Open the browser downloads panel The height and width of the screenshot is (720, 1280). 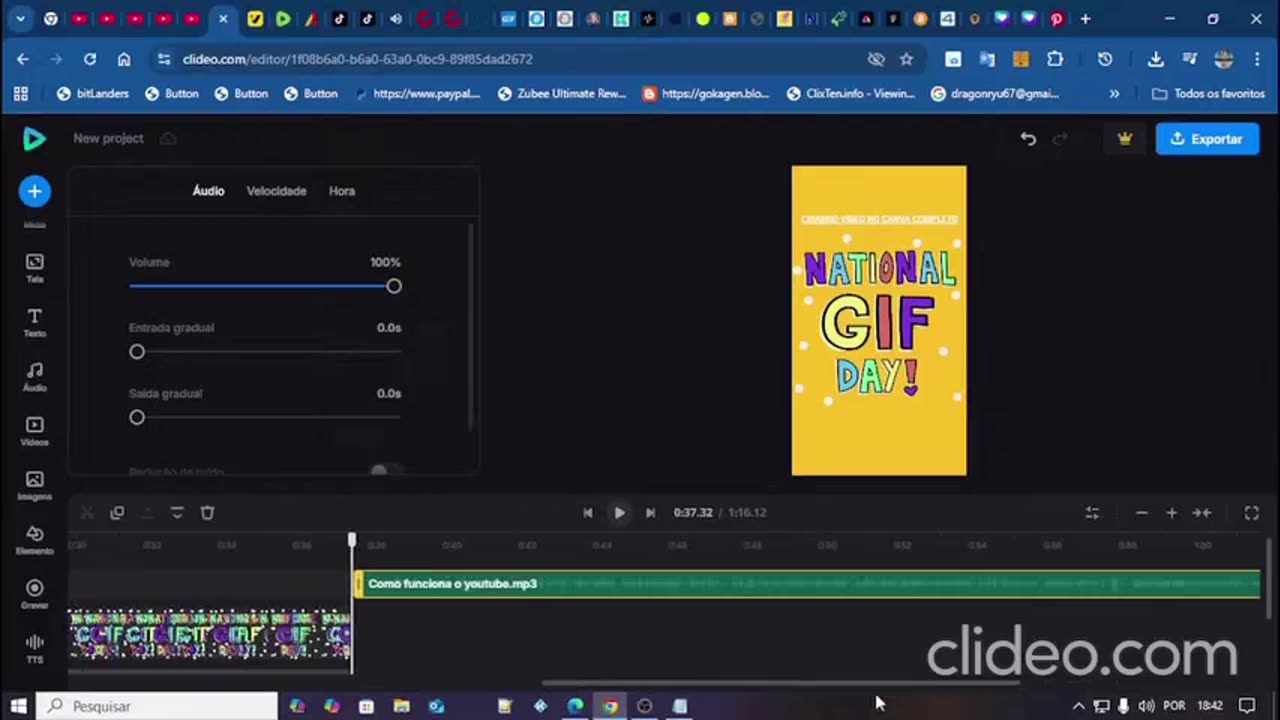[x=1155, y=59]
